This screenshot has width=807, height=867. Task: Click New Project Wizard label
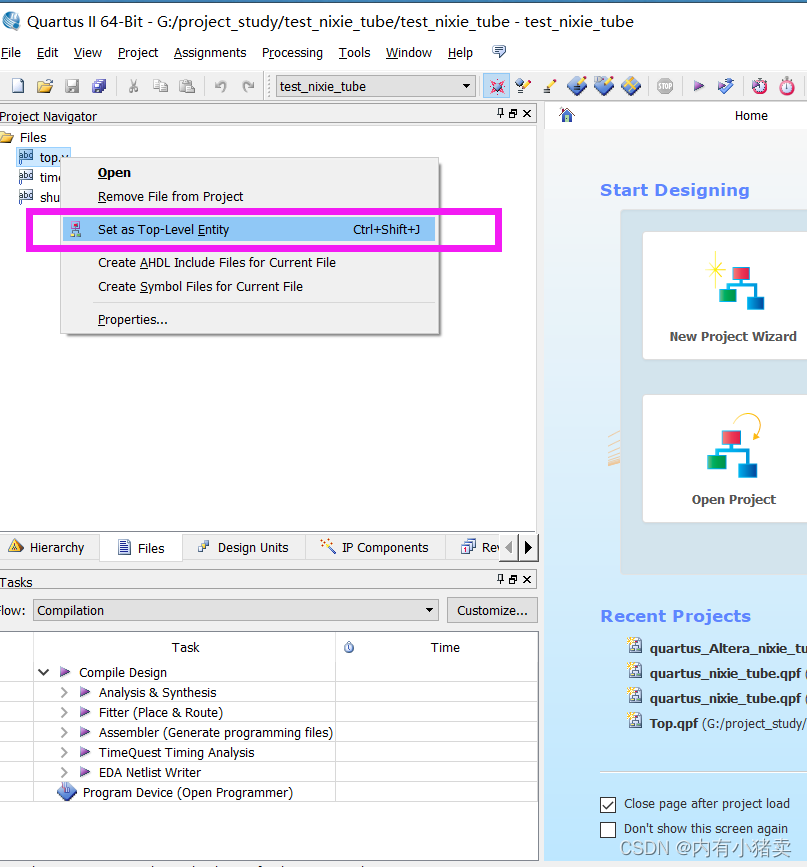tap(733, 336)
